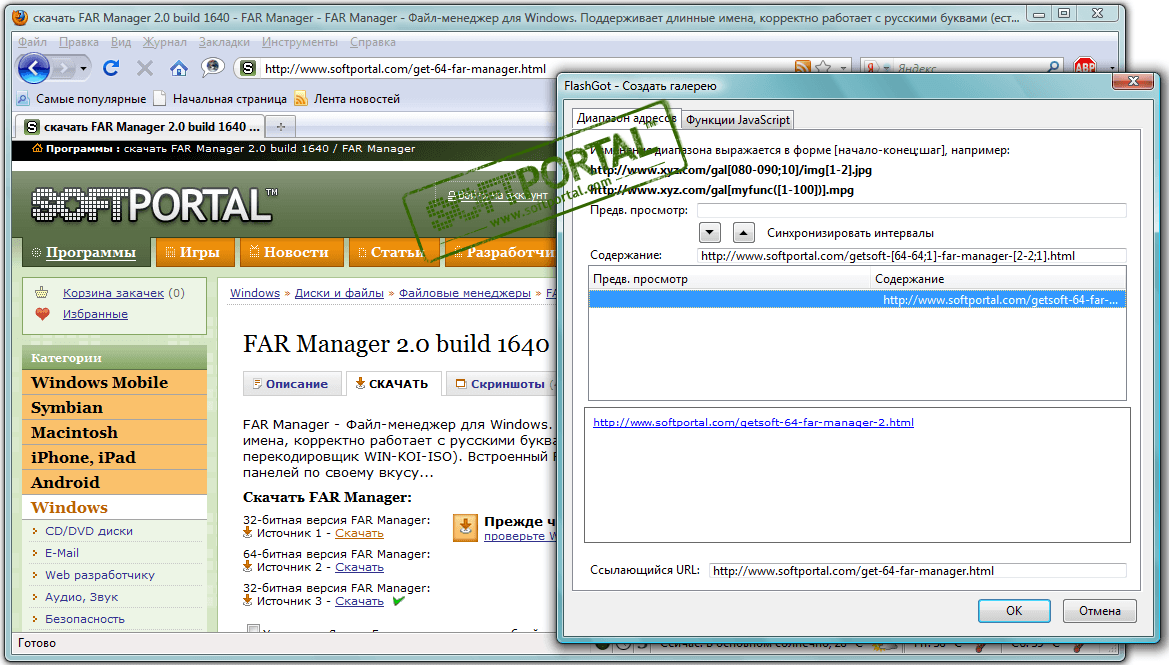1169x665 pixels.
Task: Bookmark page with the star icon
Action: [823, 68]
